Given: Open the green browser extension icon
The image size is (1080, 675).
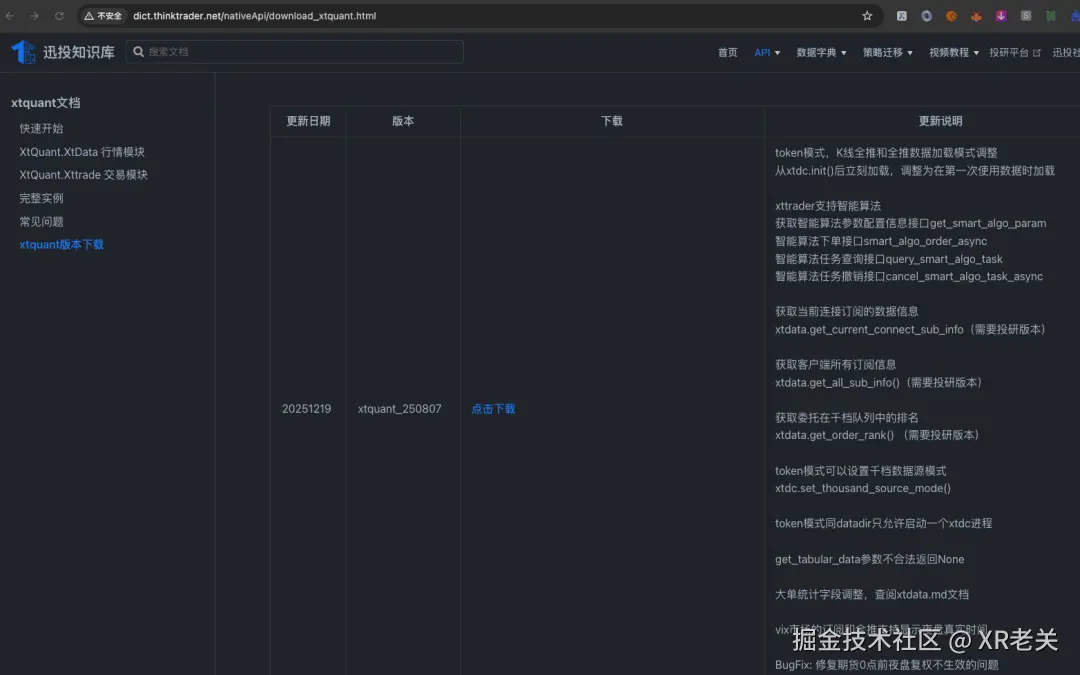Looking at the screenshot, I should (x=1050, y=16).
